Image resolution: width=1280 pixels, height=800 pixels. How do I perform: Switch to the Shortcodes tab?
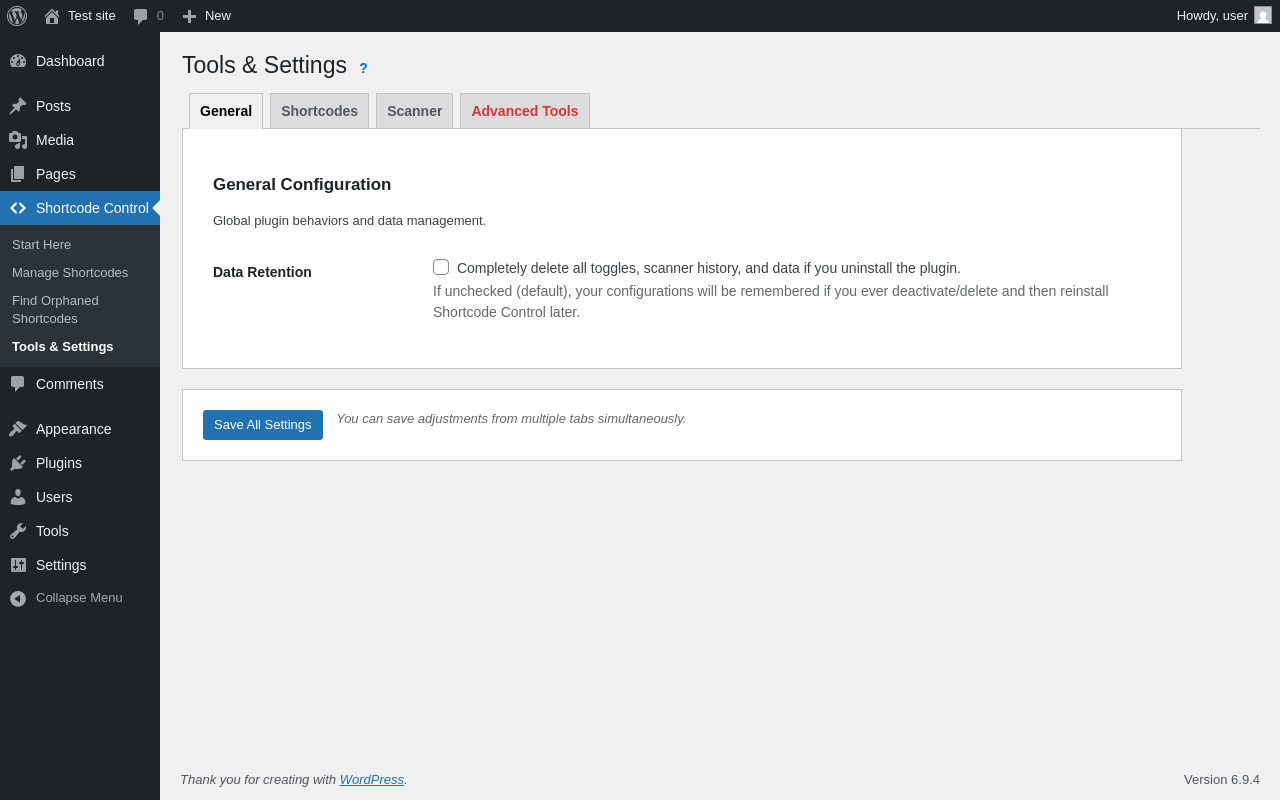[x=319, y=111]
